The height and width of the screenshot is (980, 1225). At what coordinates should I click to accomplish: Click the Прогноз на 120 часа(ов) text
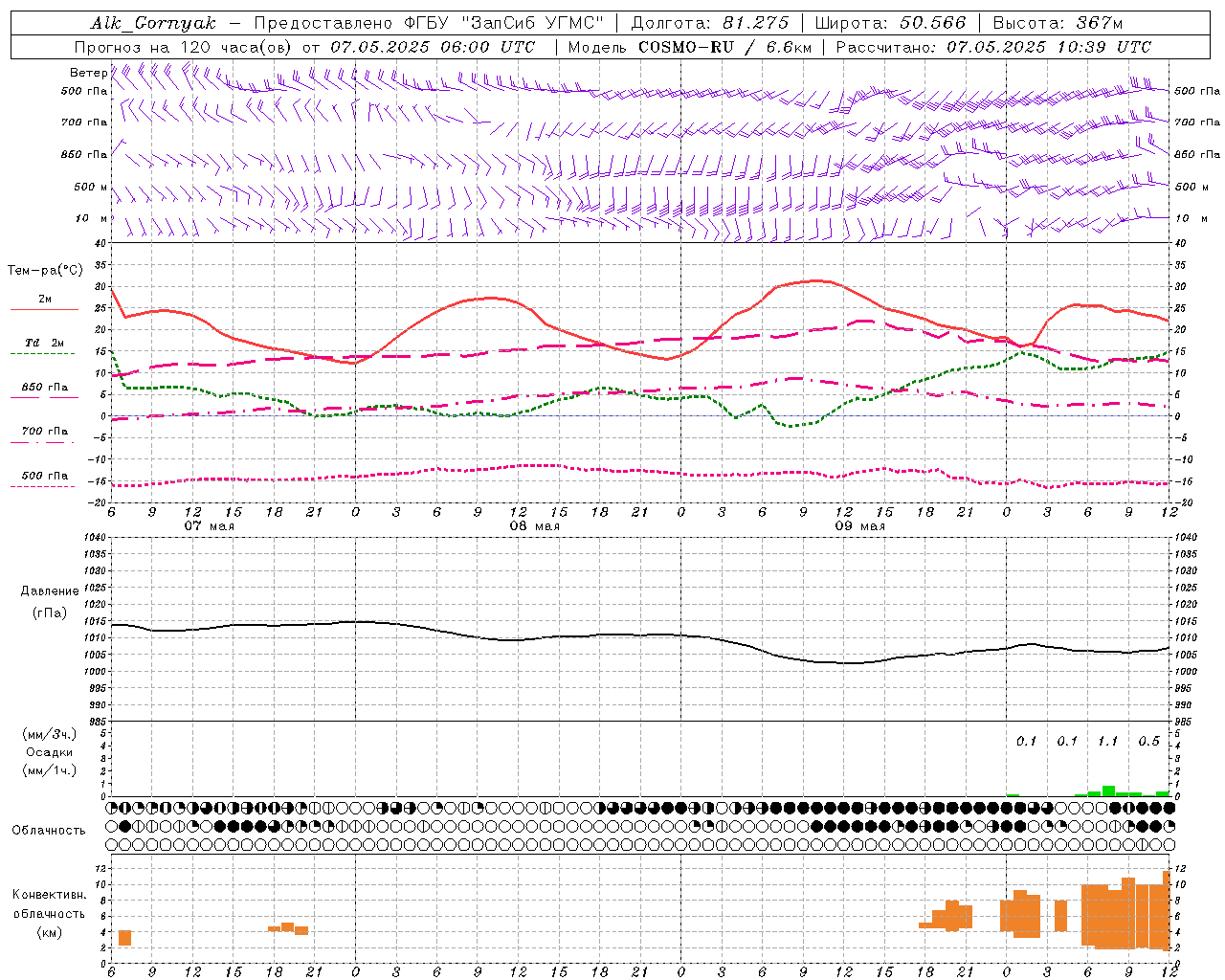185,47
